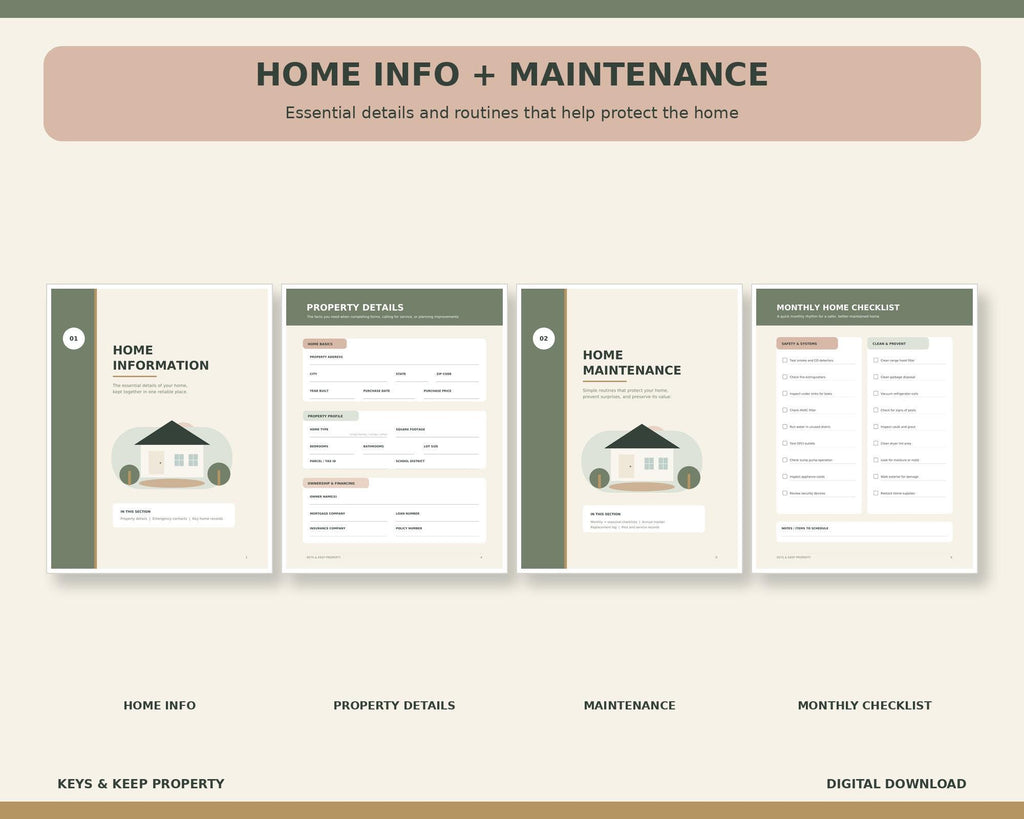
Task: Click the 'MONTHLY HOME CHECKLIST' page header
Action: coord(865,307)
